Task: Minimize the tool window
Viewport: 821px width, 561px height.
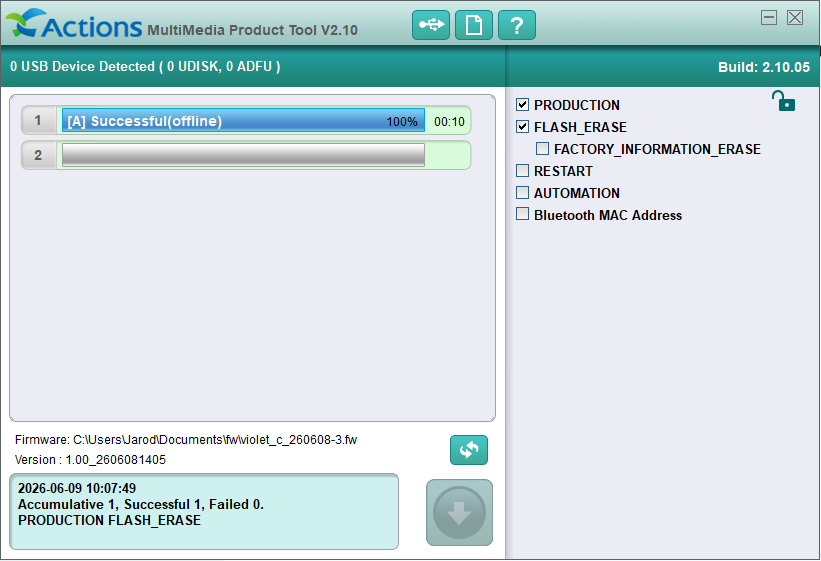Action: [769, 17]
